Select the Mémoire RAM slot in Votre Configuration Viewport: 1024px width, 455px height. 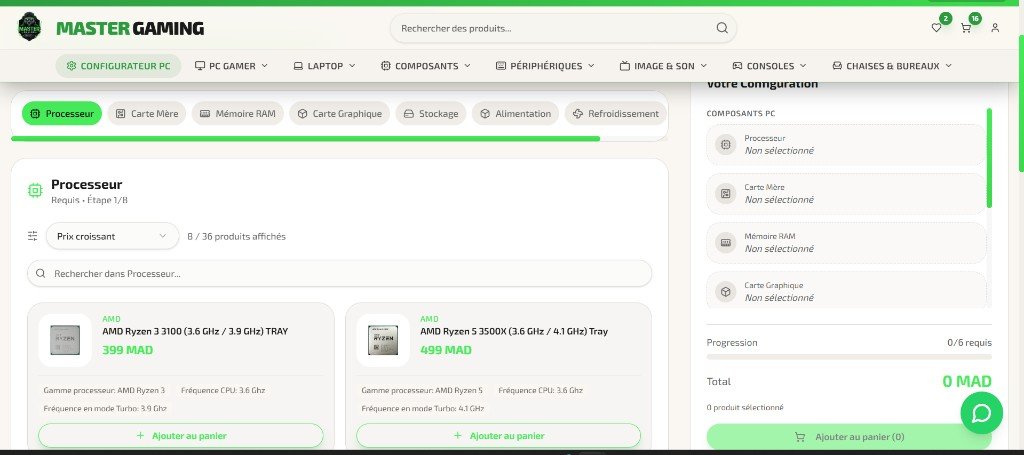846,242
